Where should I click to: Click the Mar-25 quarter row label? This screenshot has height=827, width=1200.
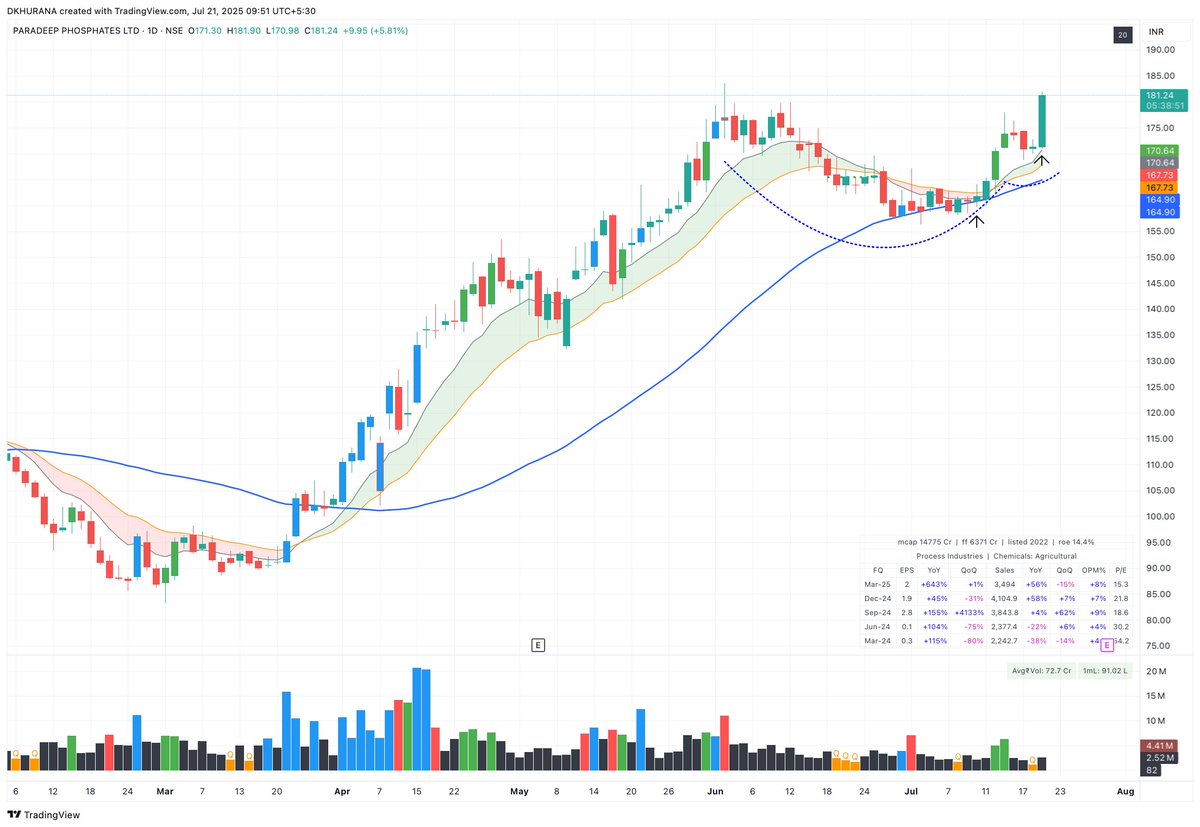point(877,584)
